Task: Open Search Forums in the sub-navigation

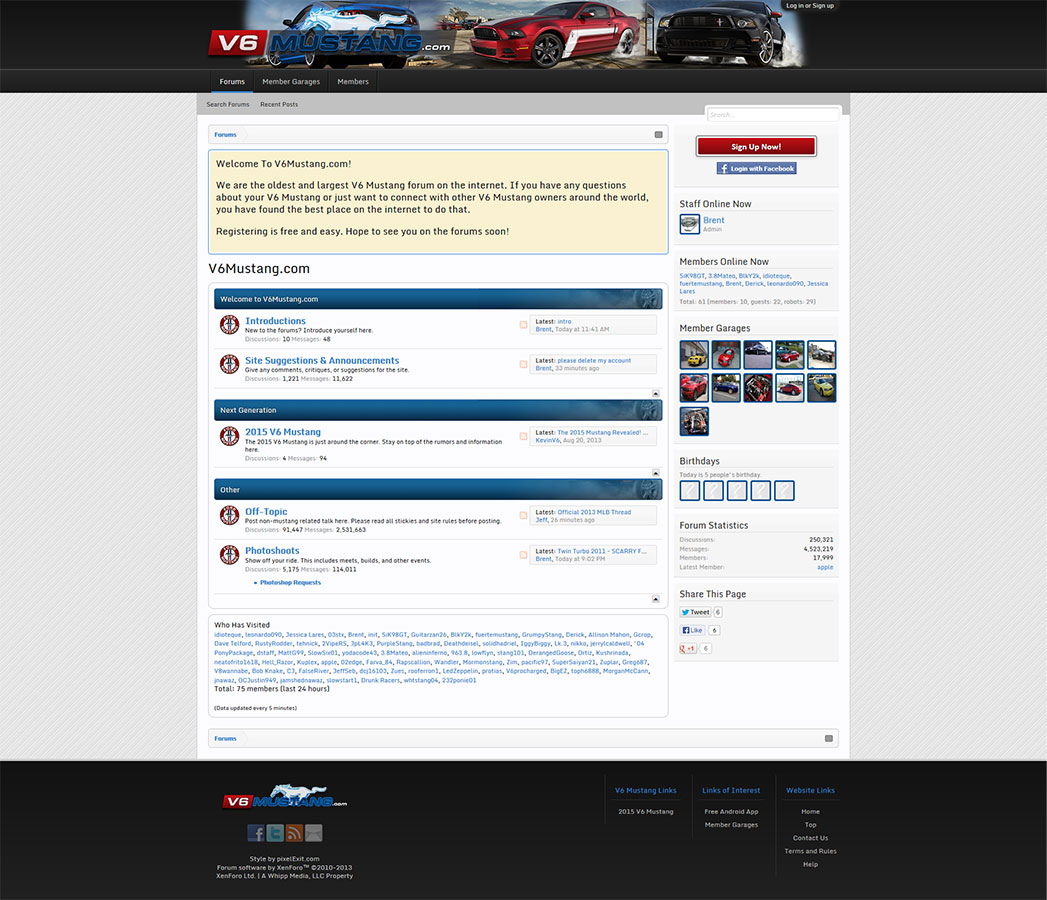Action: [x=228, y=104]
